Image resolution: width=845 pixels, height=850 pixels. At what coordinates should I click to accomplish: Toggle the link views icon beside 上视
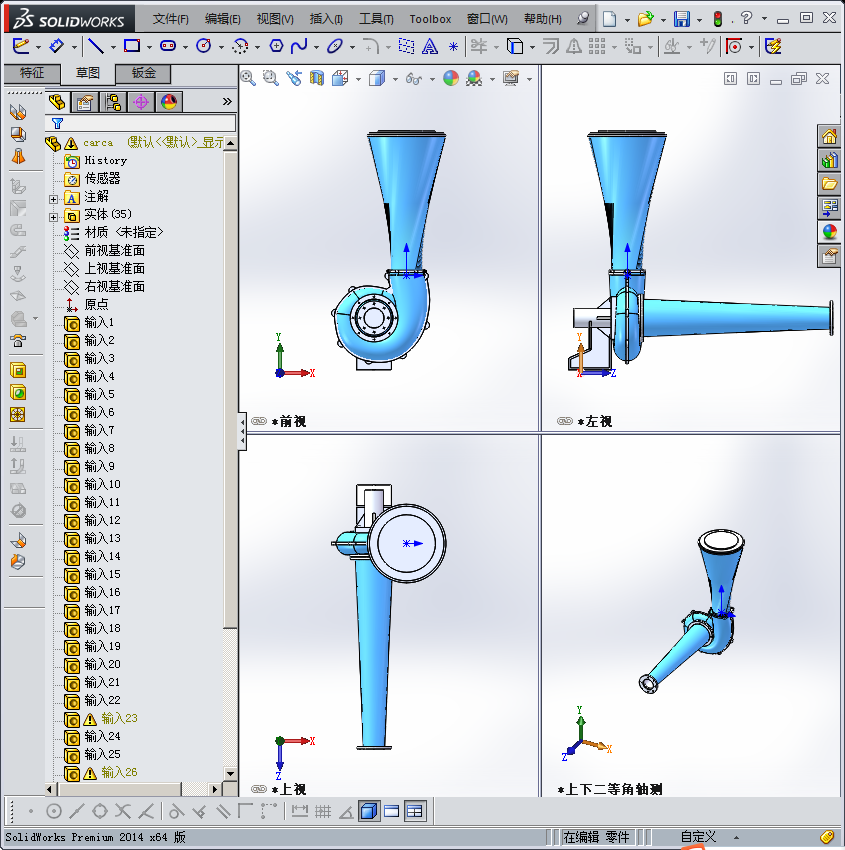(259, 789)
